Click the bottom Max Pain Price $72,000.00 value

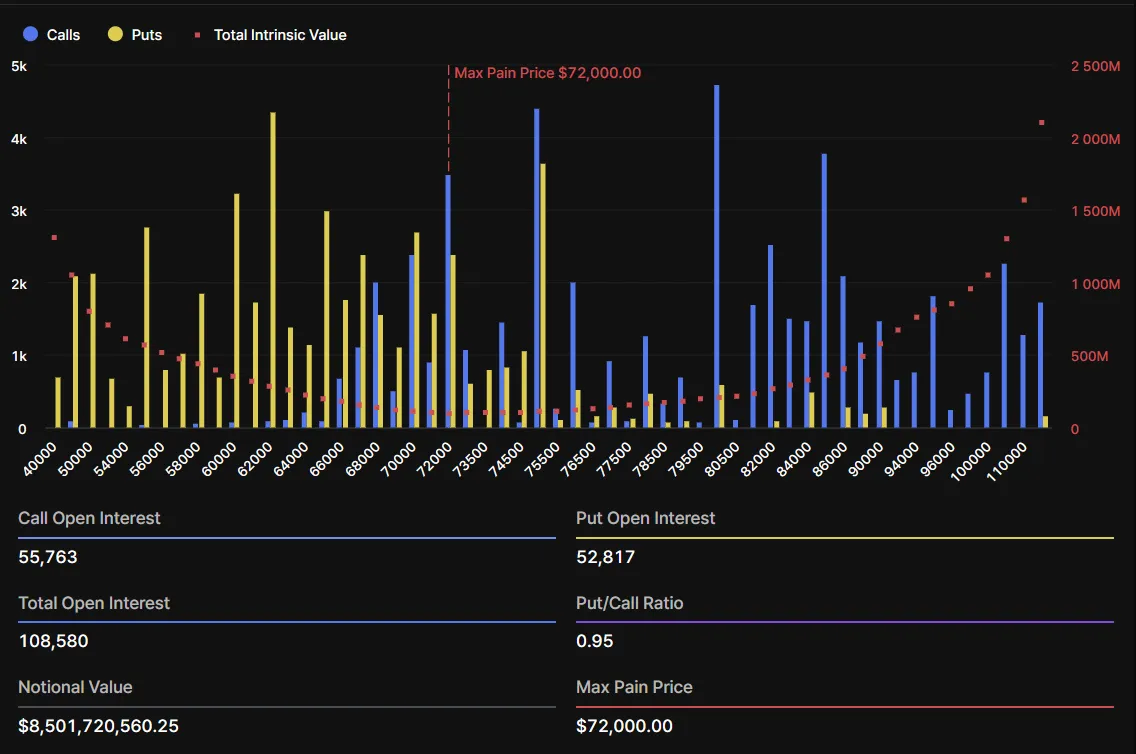coord(624,726)
